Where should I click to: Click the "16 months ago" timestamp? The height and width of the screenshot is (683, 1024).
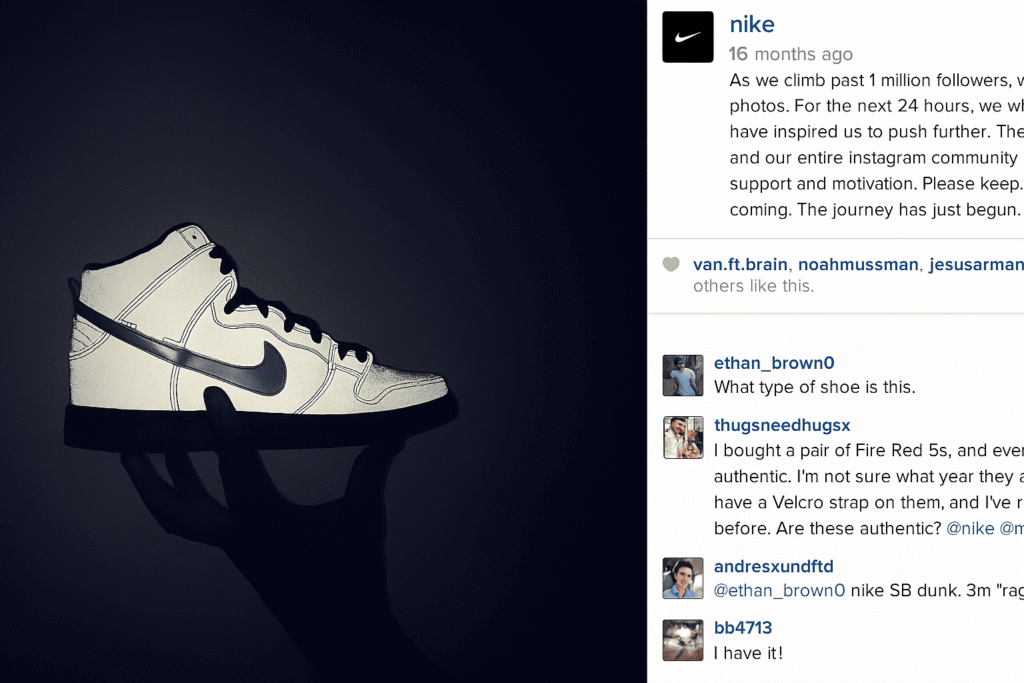(x=790, y=54)
